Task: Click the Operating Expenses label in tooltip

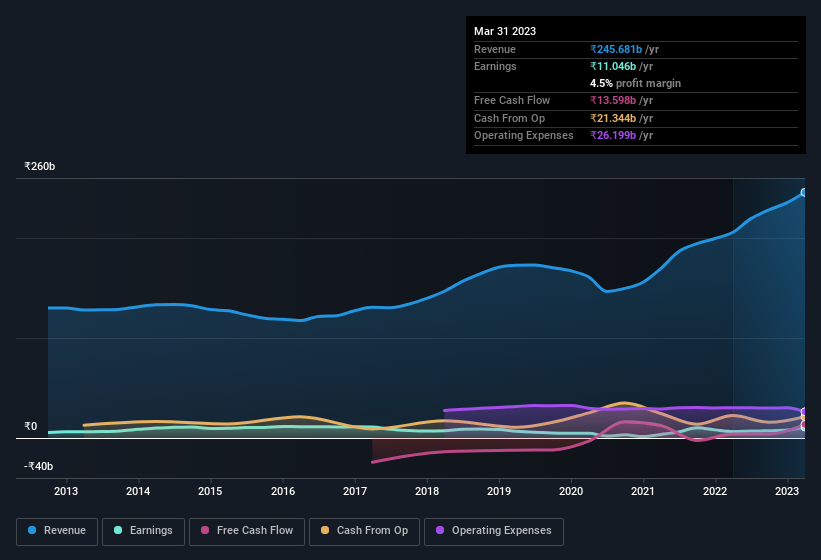Action: click(524, 136)
